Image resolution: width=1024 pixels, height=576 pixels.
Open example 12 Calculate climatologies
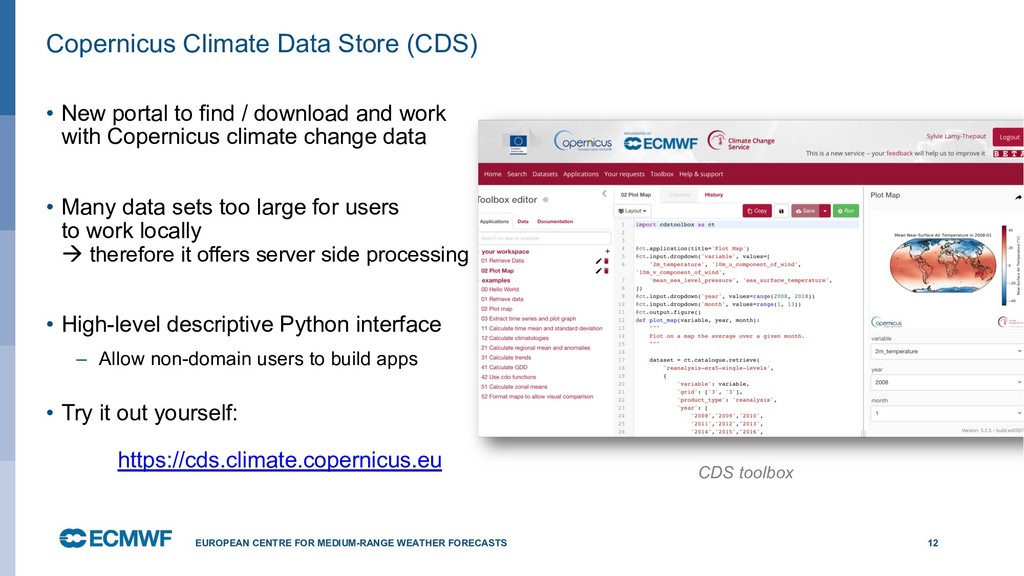(515, 338)
